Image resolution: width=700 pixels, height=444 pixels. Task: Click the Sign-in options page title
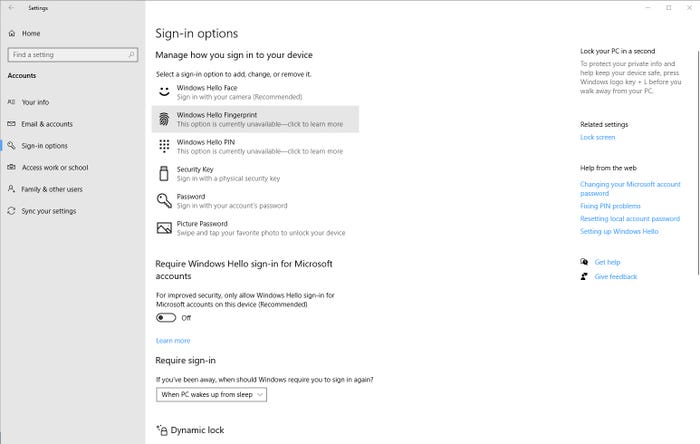pyautogui.click(x=196, y=33)
